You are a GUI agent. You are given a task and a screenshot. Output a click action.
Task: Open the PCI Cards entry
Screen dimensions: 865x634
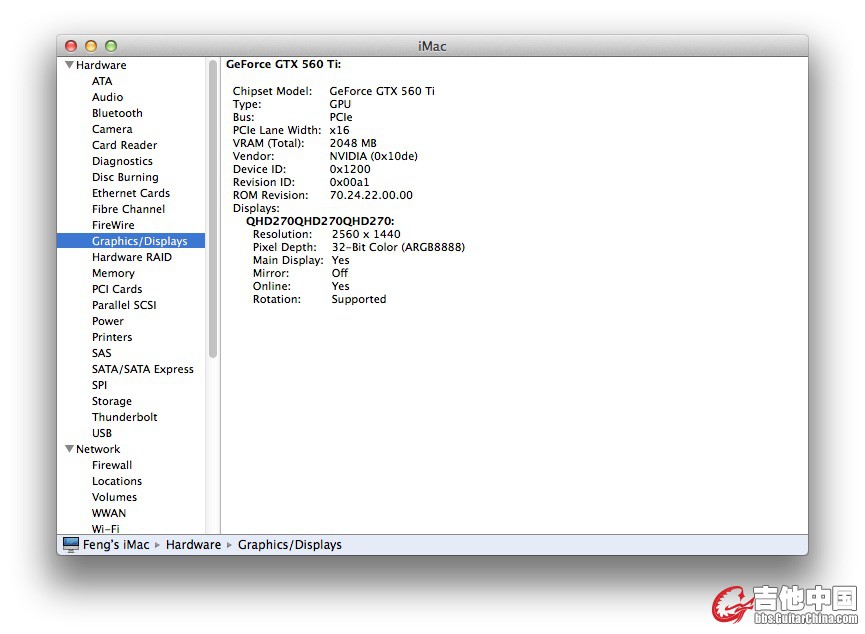pyautogui.click(x=117, y=289)
